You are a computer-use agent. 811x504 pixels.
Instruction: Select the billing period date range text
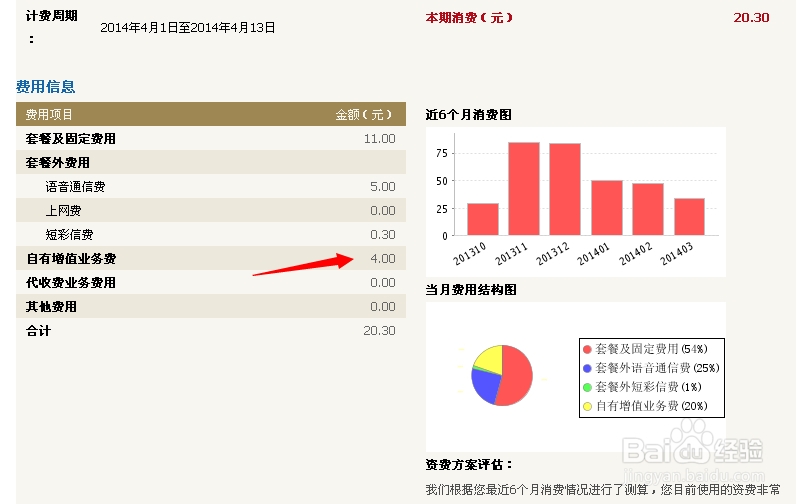click(x=187, y=27)
